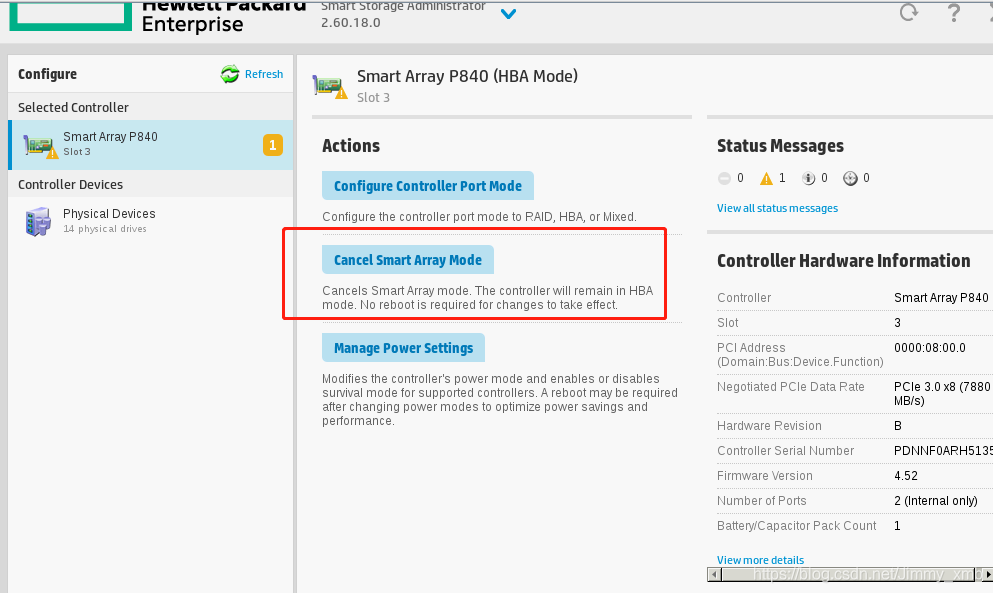Click the Firmware Version value "4.52"

point(906,476)
